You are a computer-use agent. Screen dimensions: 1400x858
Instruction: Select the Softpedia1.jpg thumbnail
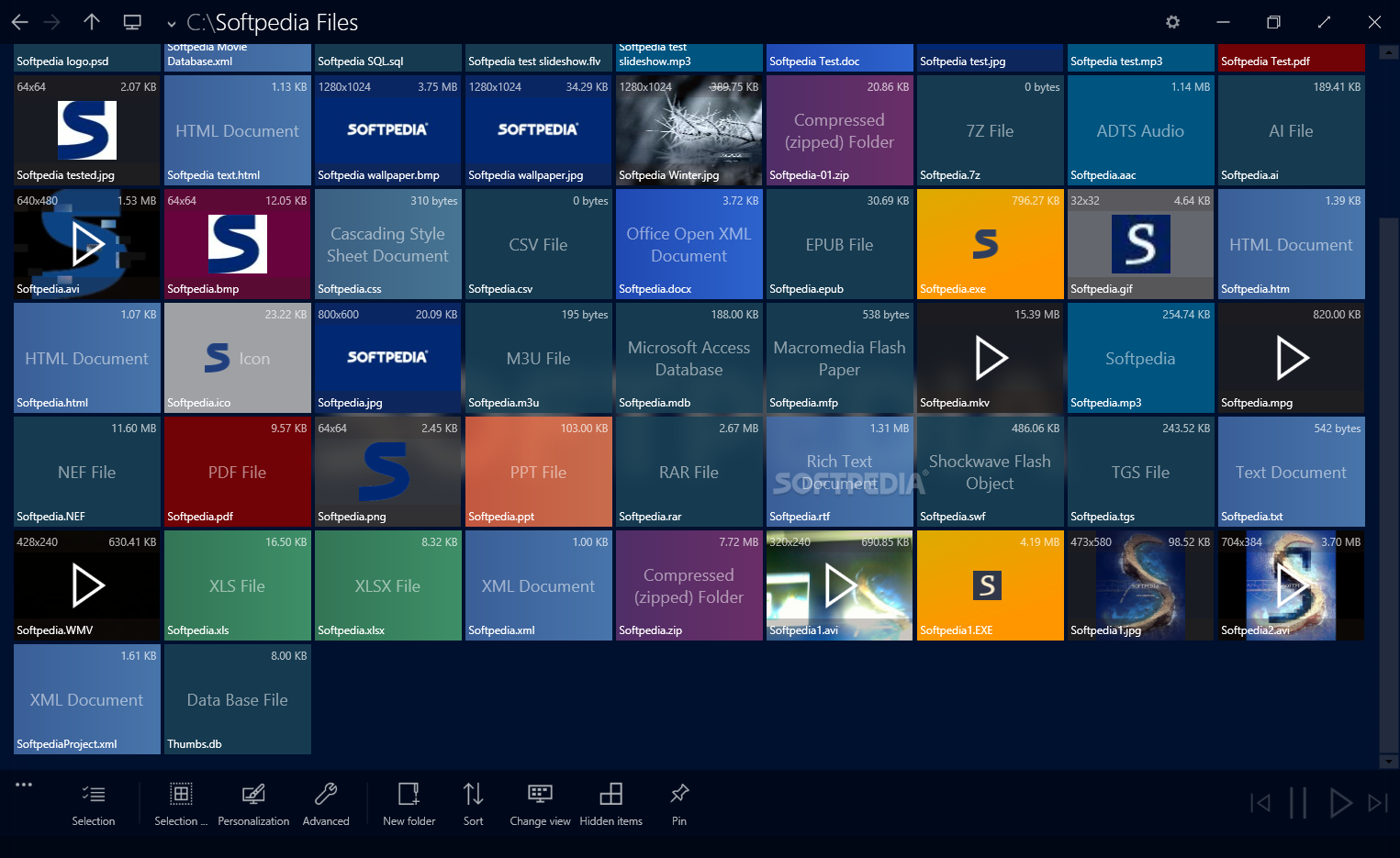(1141, 585)
